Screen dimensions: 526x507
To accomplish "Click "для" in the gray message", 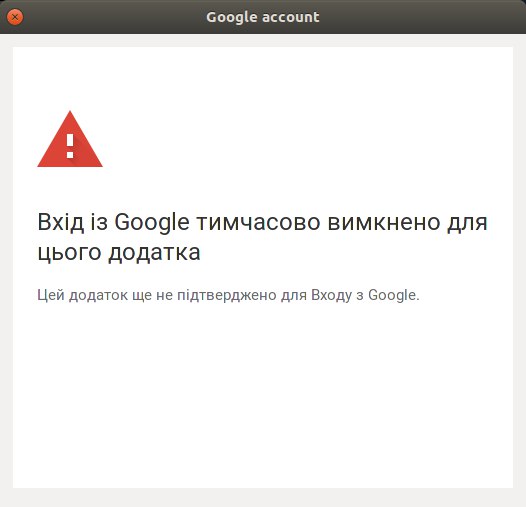I will (294, 296).
